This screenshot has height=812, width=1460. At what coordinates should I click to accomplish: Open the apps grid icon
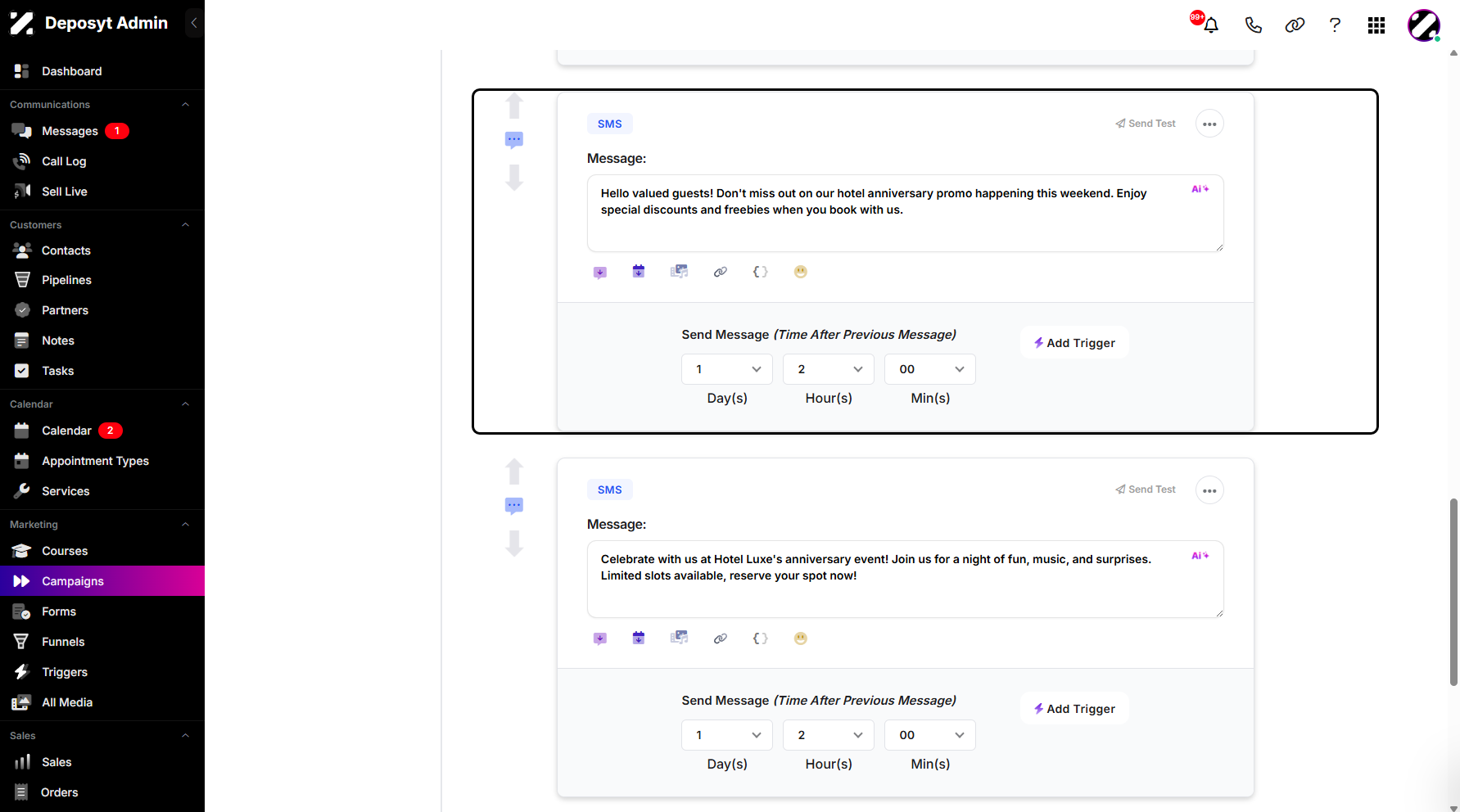(1376, 25)
